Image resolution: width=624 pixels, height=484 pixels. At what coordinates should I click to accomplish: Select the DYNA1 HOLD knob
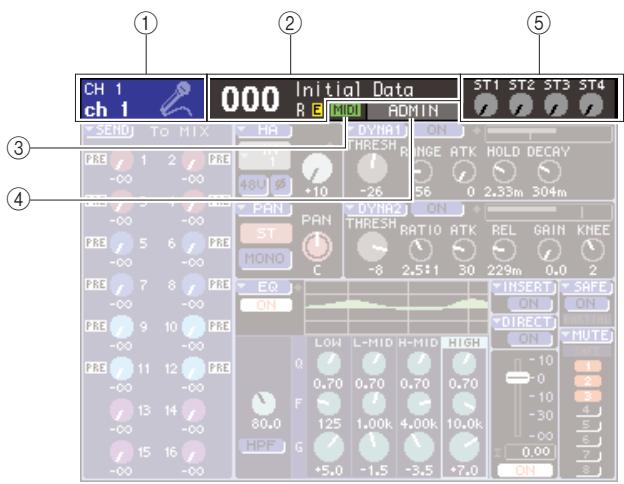[504, 172]
